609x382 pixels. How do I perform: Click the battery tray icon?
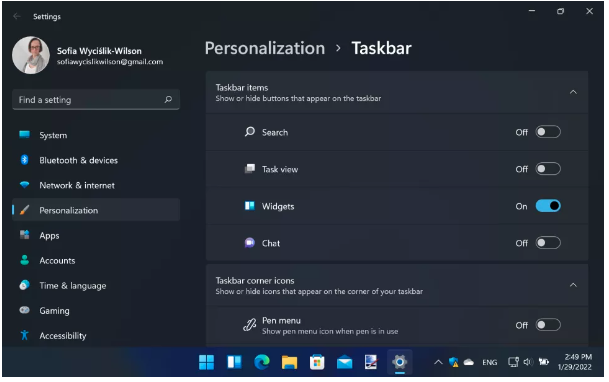pyautogui.click(x=544, y=362)
